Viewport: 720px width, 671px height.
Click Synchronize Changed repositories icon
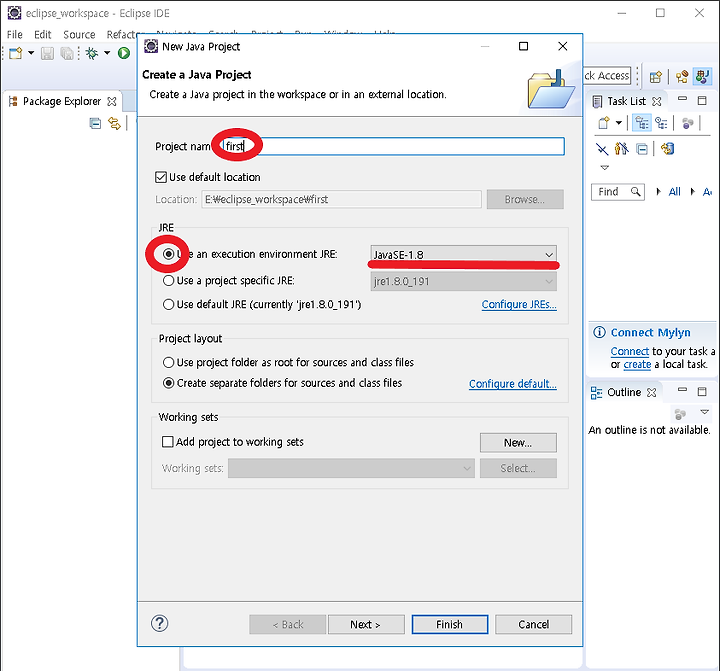pyautogui.click(x=667, y=148)
